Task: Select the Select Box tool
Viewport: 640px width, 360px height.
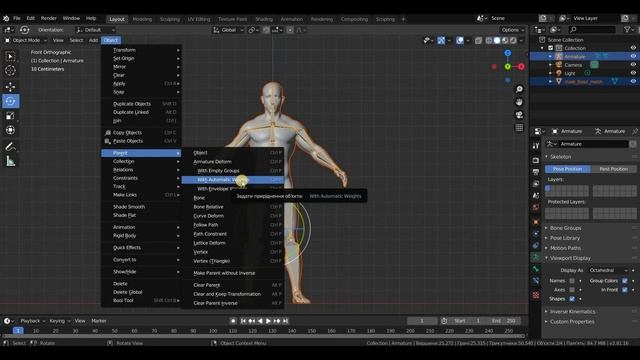Action: coord(10,56)
